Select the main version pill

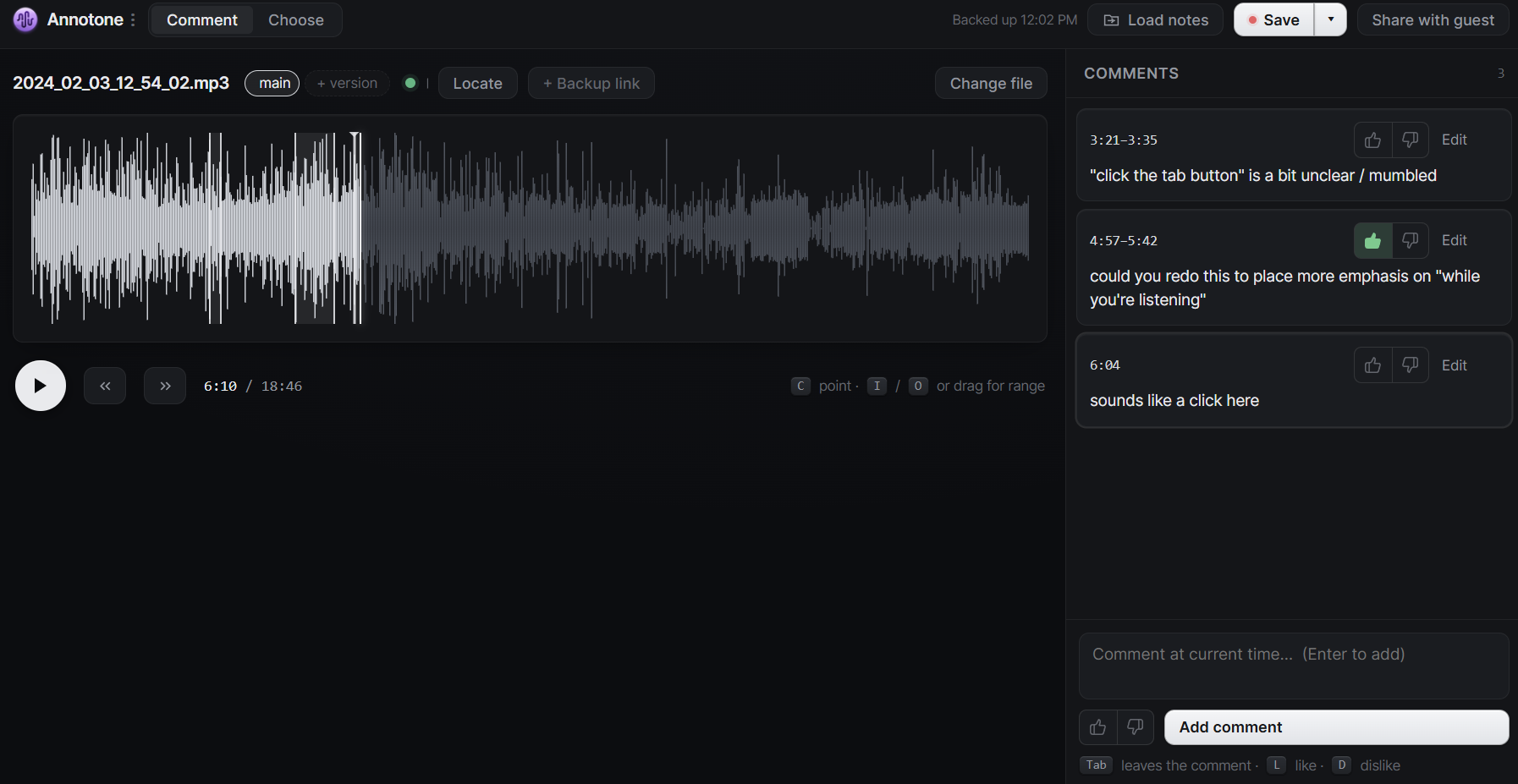(272, 83)
